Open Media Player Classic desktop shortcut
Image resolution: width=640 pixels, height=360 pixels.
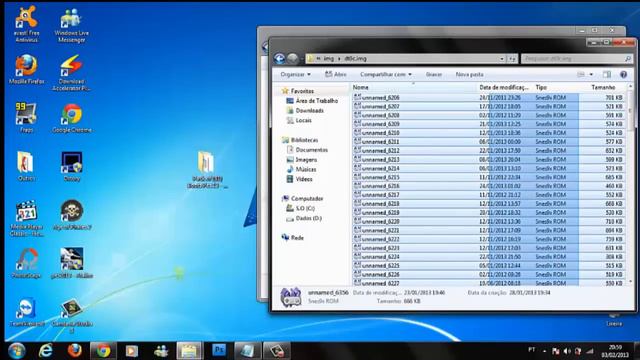coord(27,218)
